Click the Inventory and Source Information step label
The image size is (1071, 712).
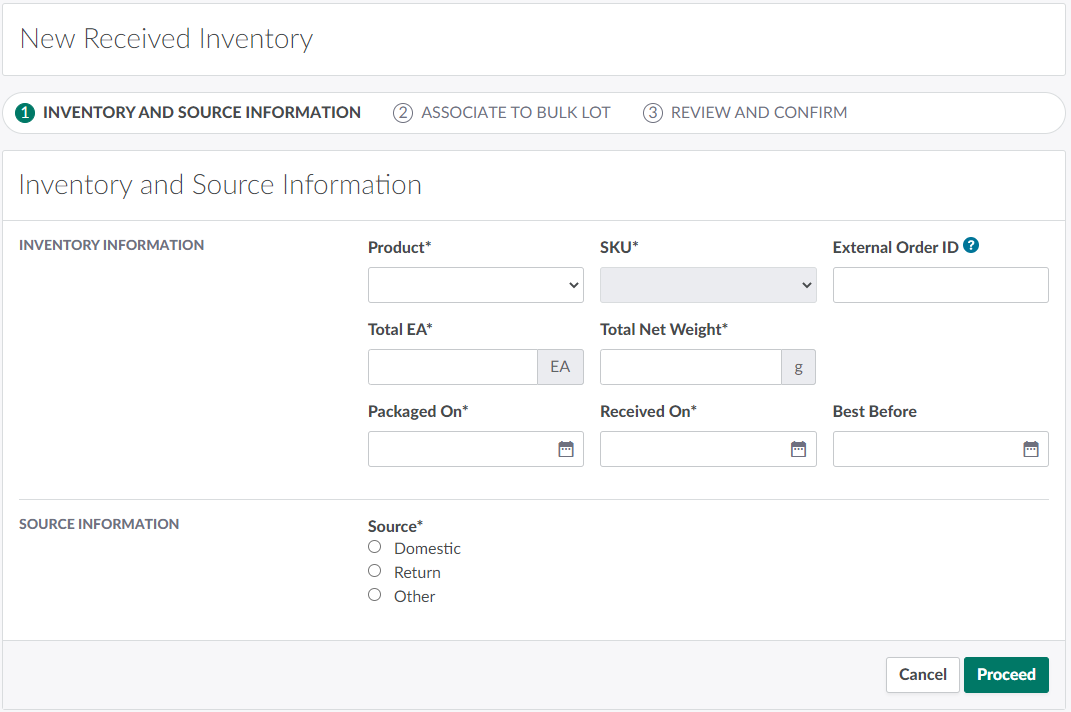click(201, 113)
